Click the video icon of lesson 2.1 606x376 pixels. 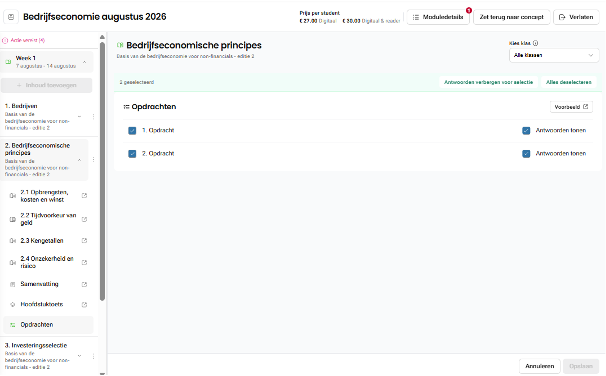13,196
